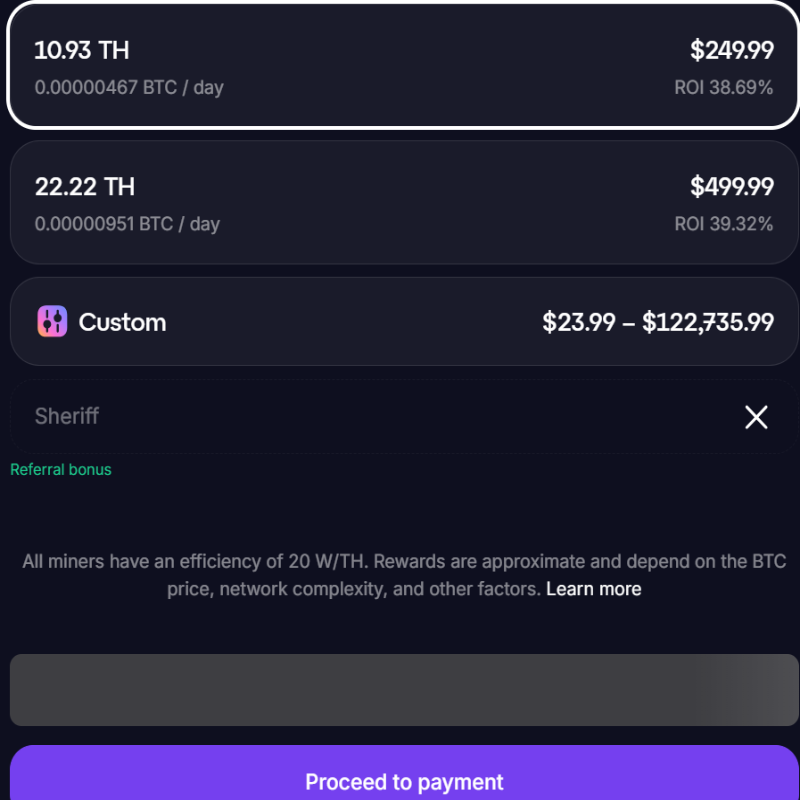Click the ROI 38.69% text

723,88
